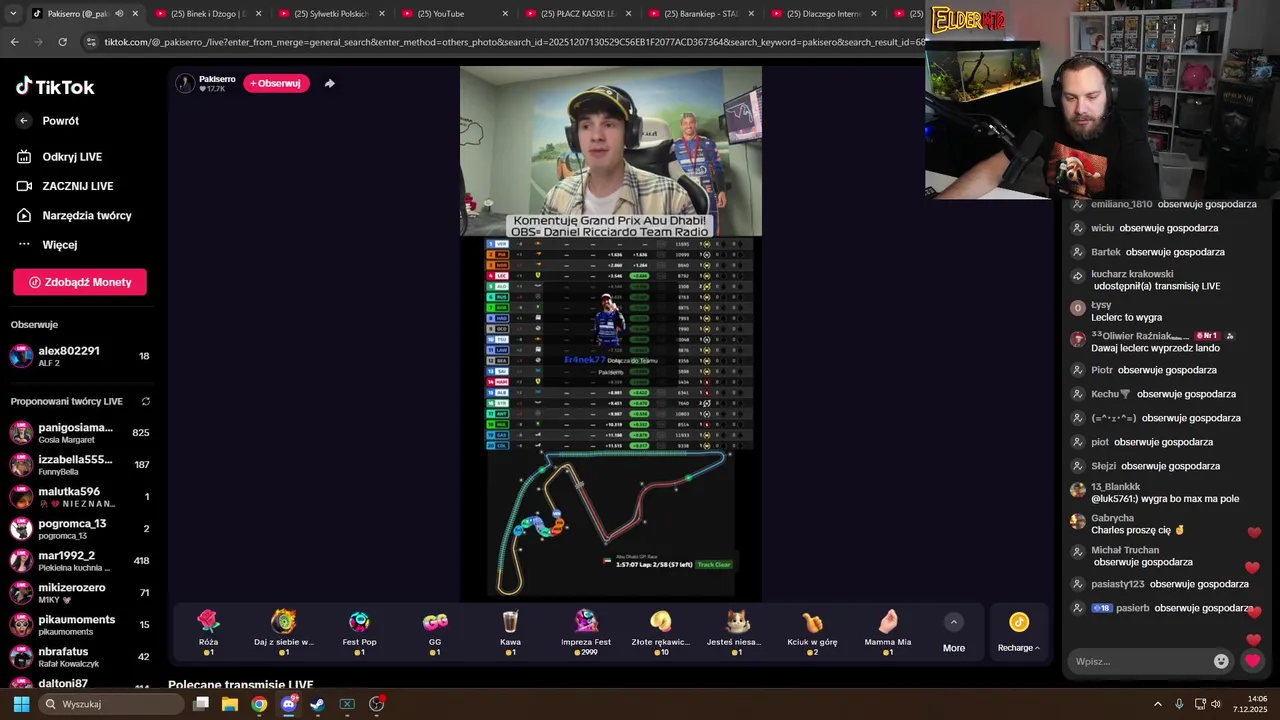Send the Daj z siebie w... gift
Viewport: 1280px width, 720px height.
284,632
